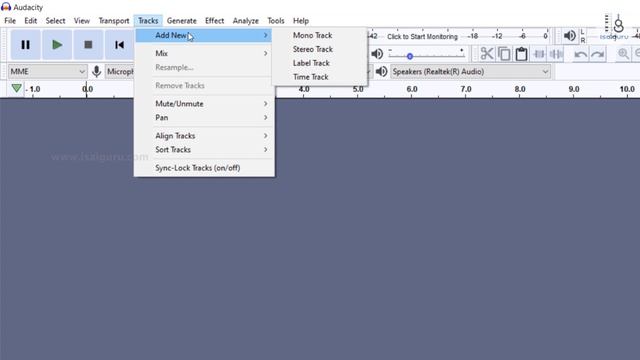Click the Audacity headphones logo icon
Image resolution: width=640 pixels, height=360 pixels.
[x=6, y=7]
